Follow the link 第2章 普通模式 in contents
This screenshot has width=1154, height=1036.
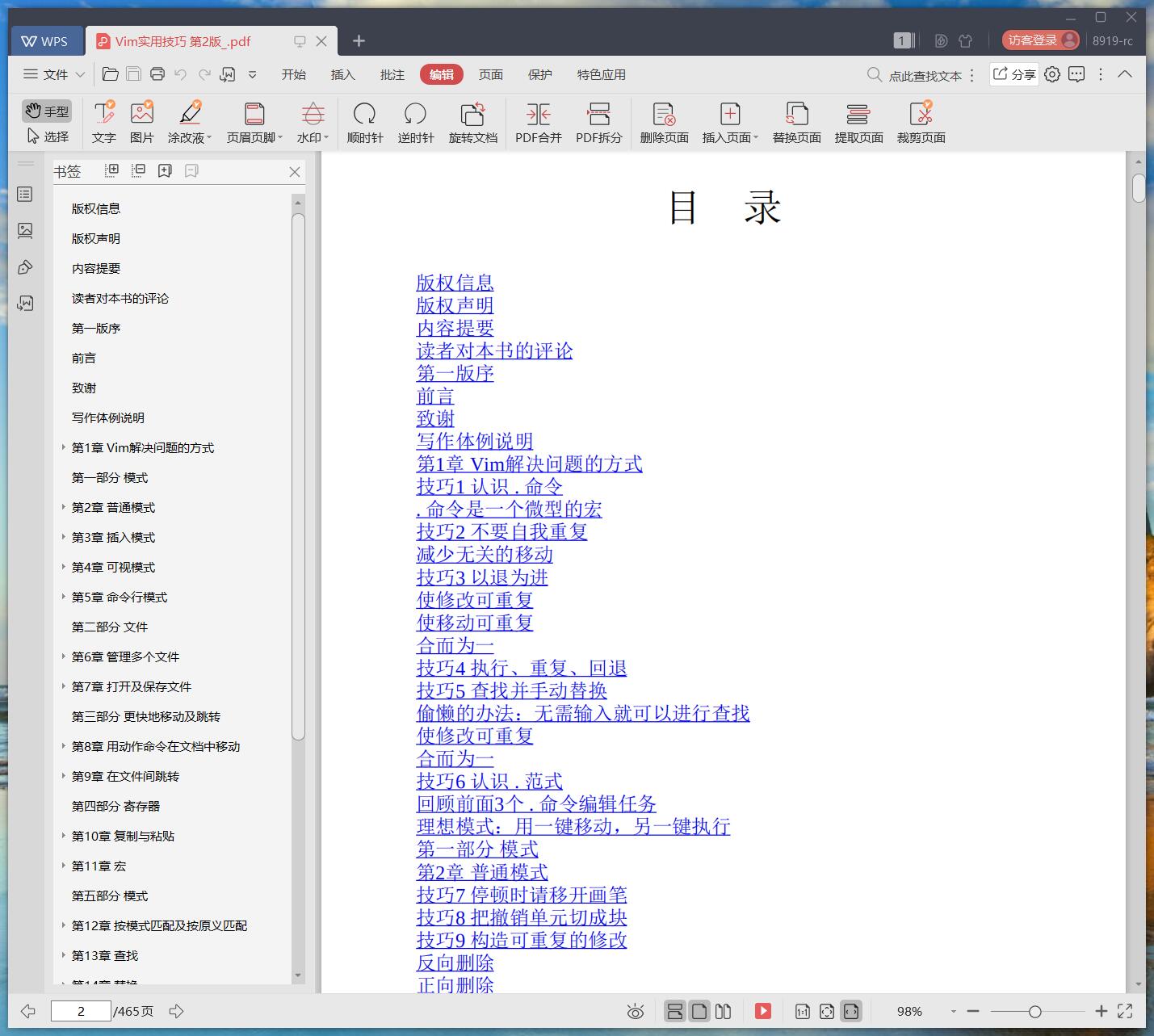tap(482, 872)
